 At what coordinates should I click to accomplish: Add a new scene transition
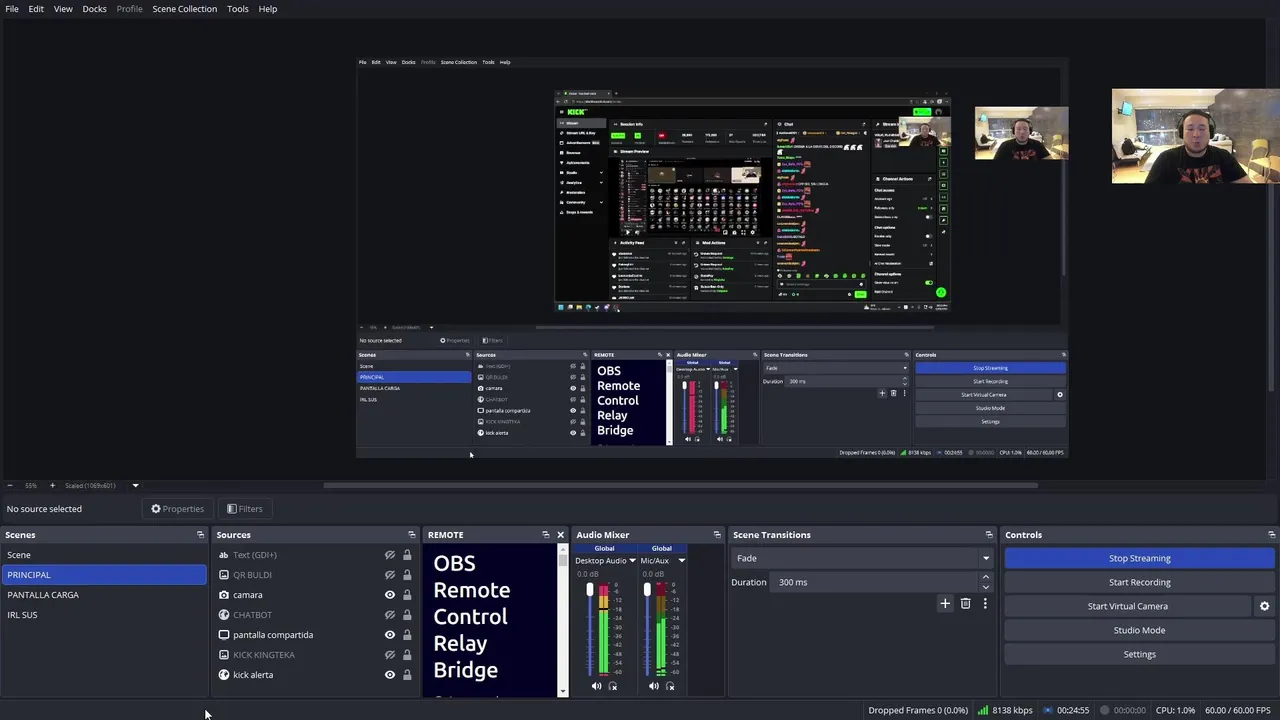click(945, 604)
